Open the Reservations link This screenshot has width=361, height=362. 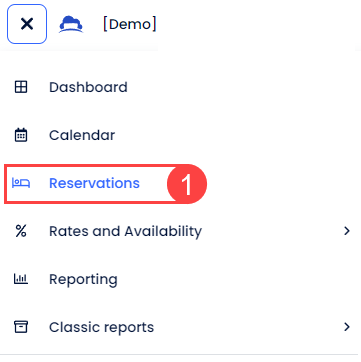pyautogui.click(x=94, y=183)
